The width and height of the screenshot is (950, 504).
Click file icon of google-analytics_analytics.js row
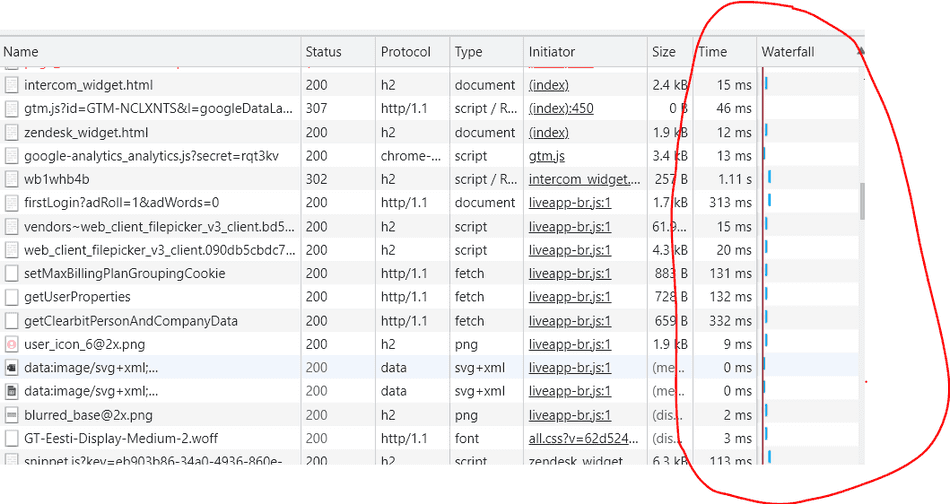tap(12, 156)
